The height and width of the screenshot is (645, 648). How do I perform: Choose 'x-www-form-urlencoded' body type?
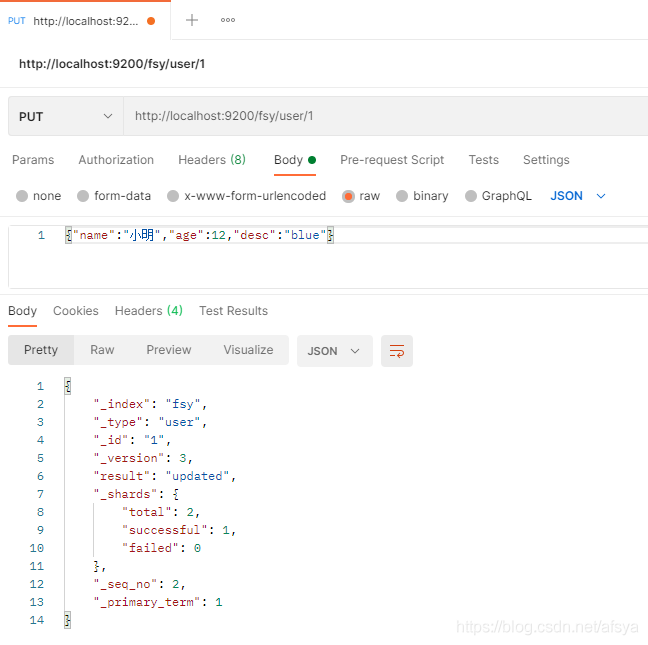(174, 196)
